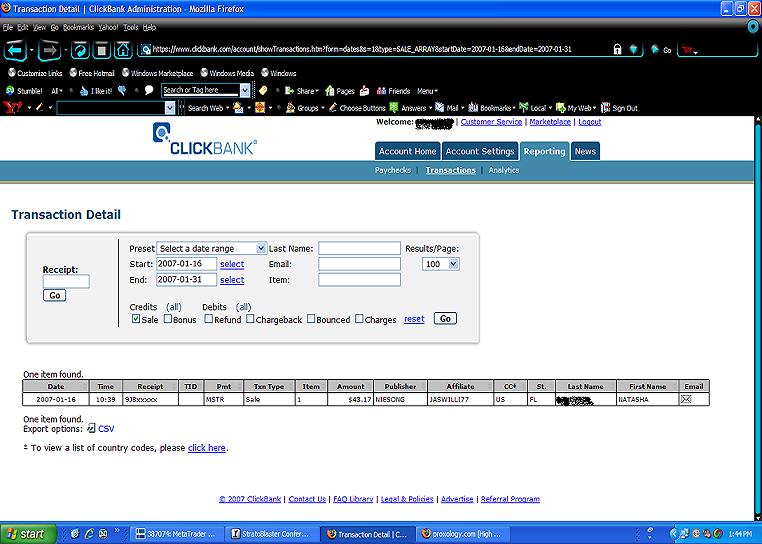Click the CSV export file icon
762x544 pixels.
pyautogui.click(x=91, y=428)
